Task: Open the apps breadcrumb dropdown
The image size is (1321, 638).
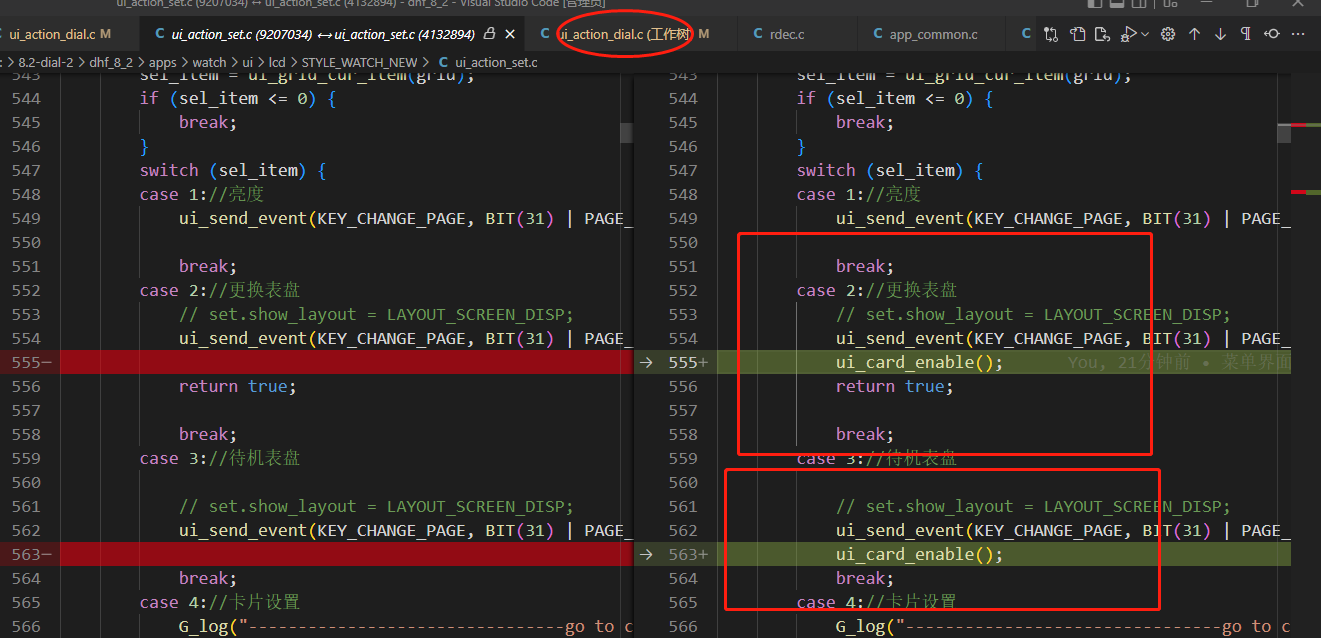Action: click(x=163, y=62)
